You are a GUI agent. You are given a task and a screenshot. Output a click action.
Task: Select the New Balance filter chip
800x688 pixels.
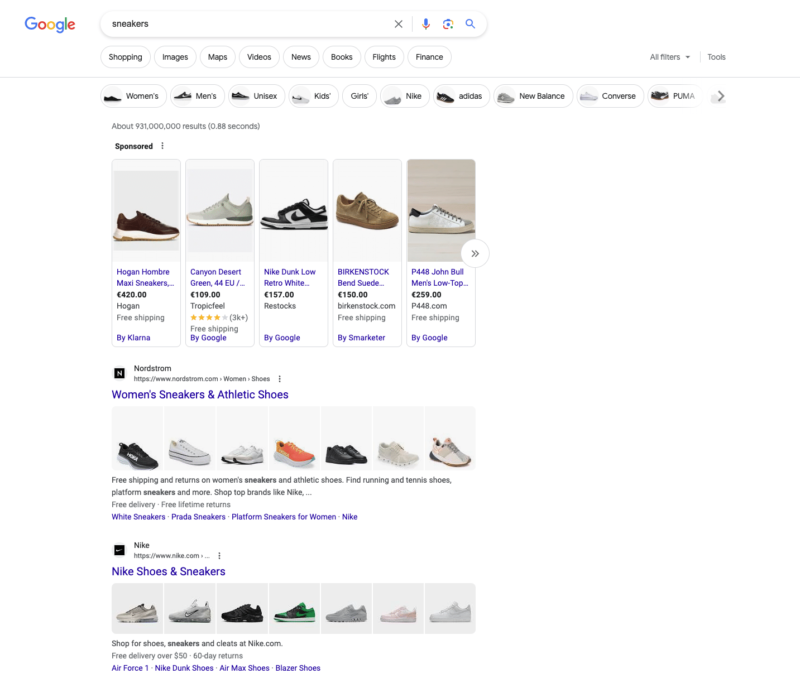(x=533, y=96)
